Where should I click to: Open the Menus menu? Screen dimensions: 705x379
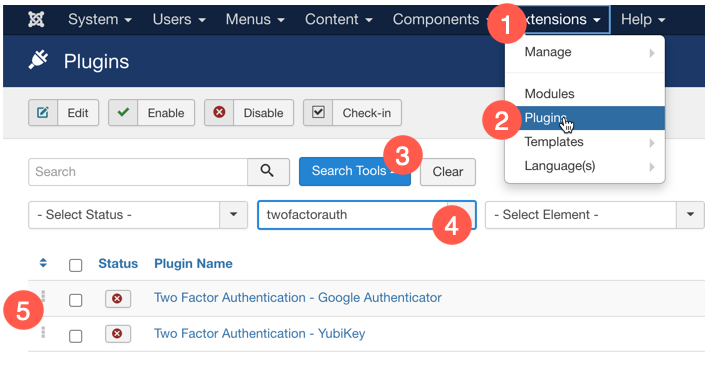click(x=255, y=19)
